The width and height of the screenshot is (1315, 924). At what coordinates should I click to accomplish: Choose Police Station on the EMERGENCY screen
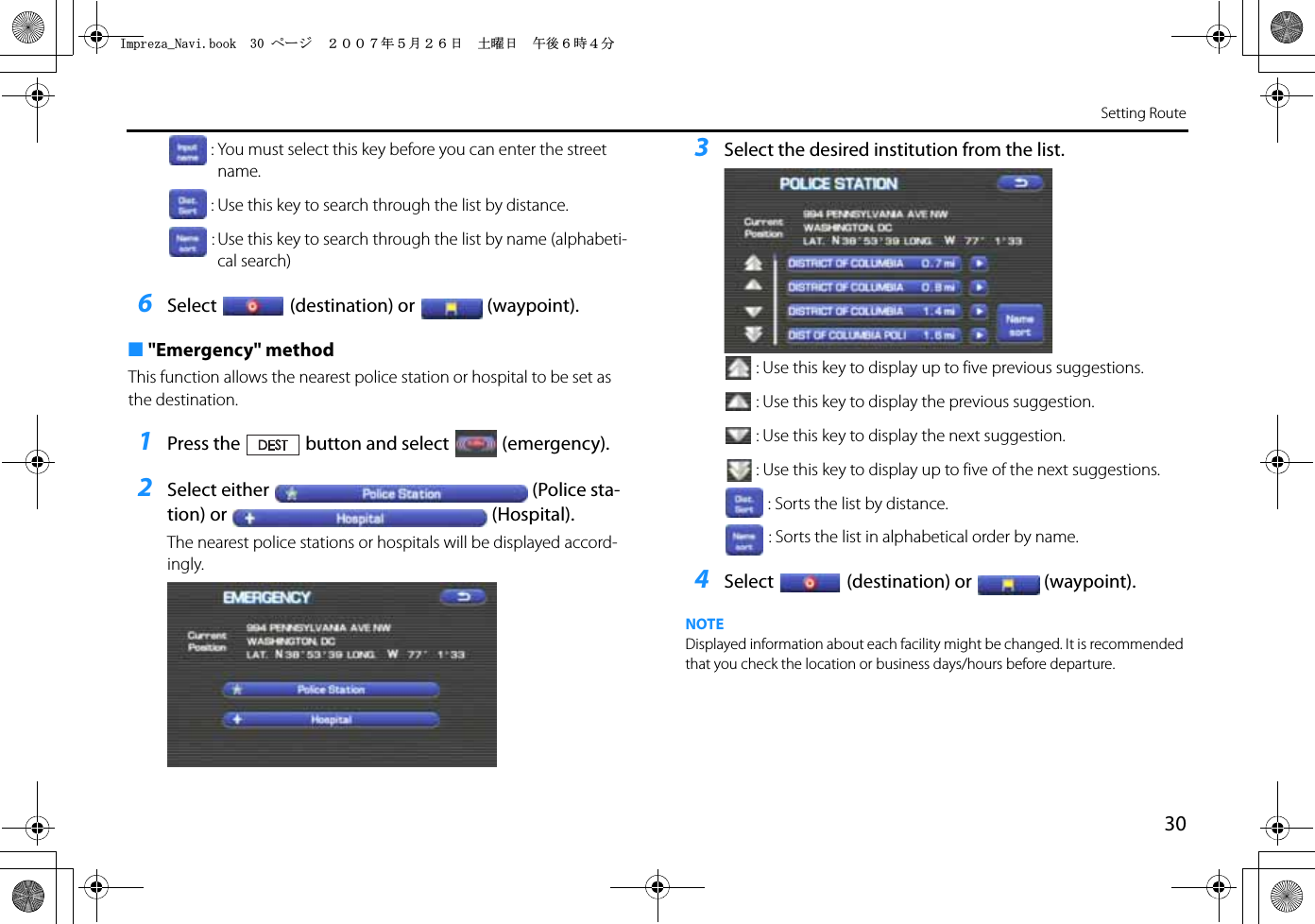pyautogui.click(x=331, y=690)
